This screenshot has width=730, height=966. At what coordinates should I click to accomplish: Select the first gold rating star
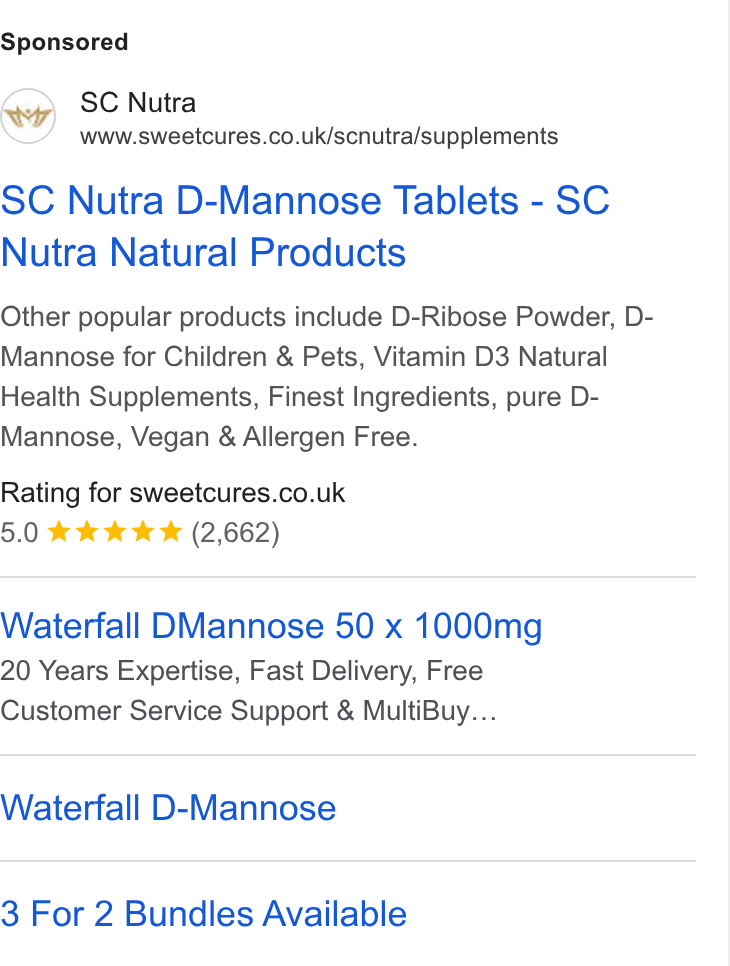(59, 531)
